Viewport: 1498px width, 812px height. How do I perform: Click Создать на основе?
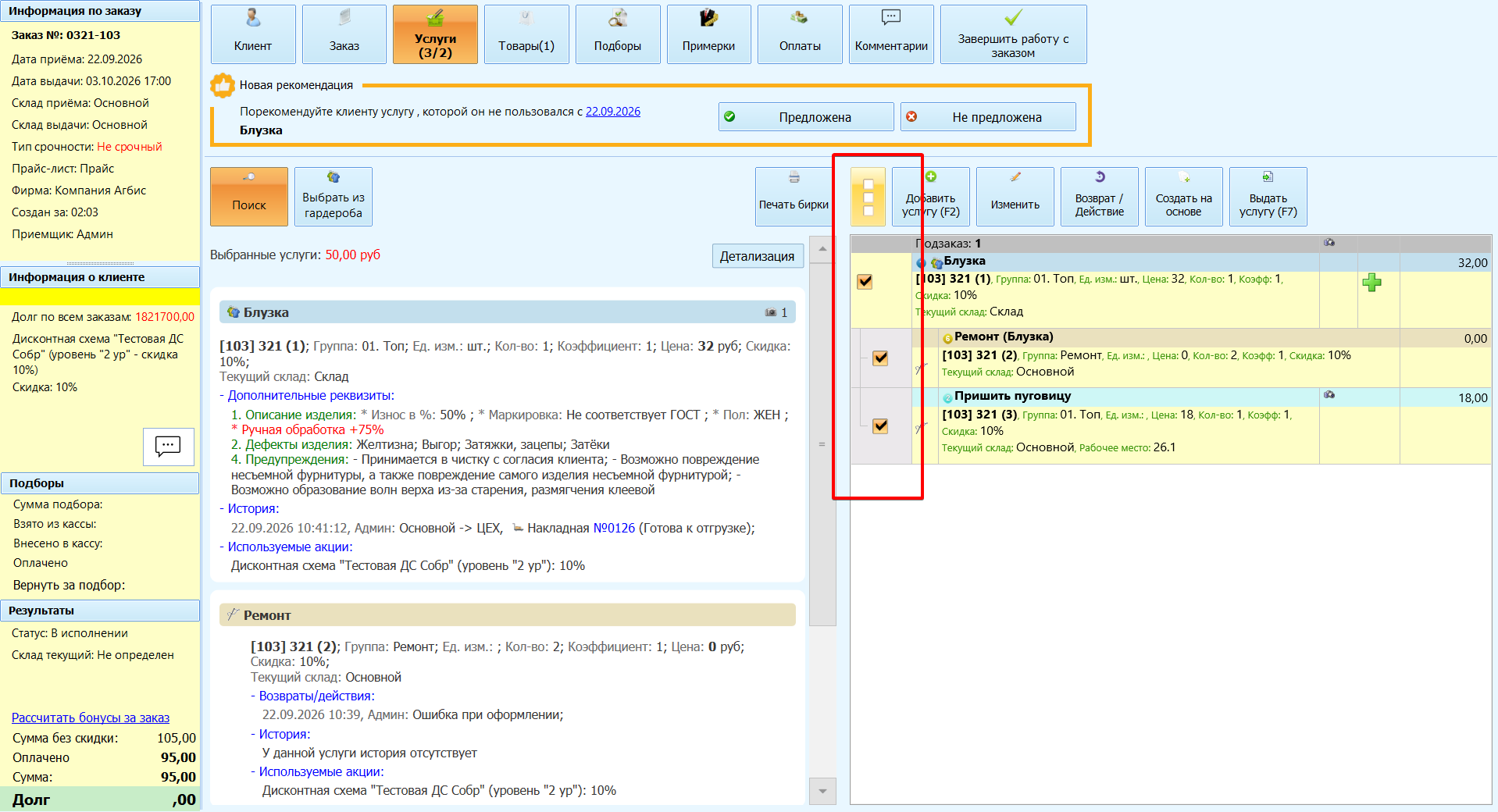1184,197
